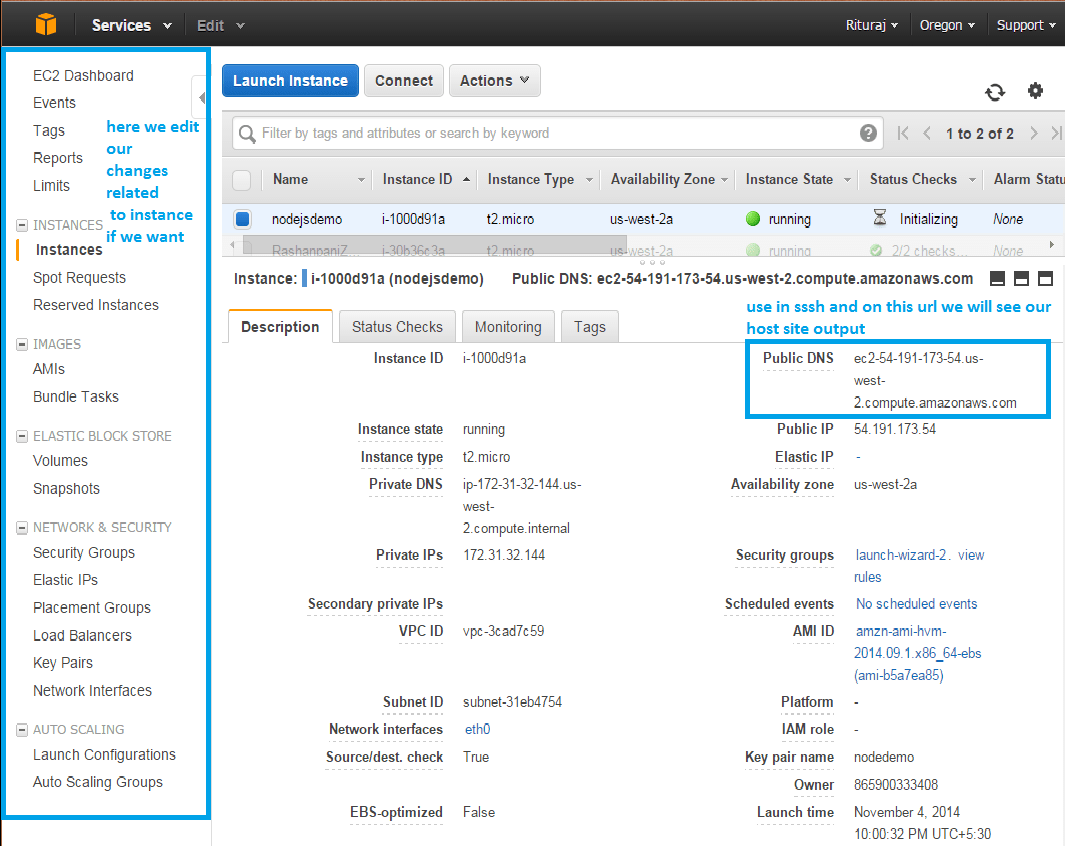The height and width of the screenshot is (846, 1065).
Task: Open the eth0 network interface link
Action: 477,729
